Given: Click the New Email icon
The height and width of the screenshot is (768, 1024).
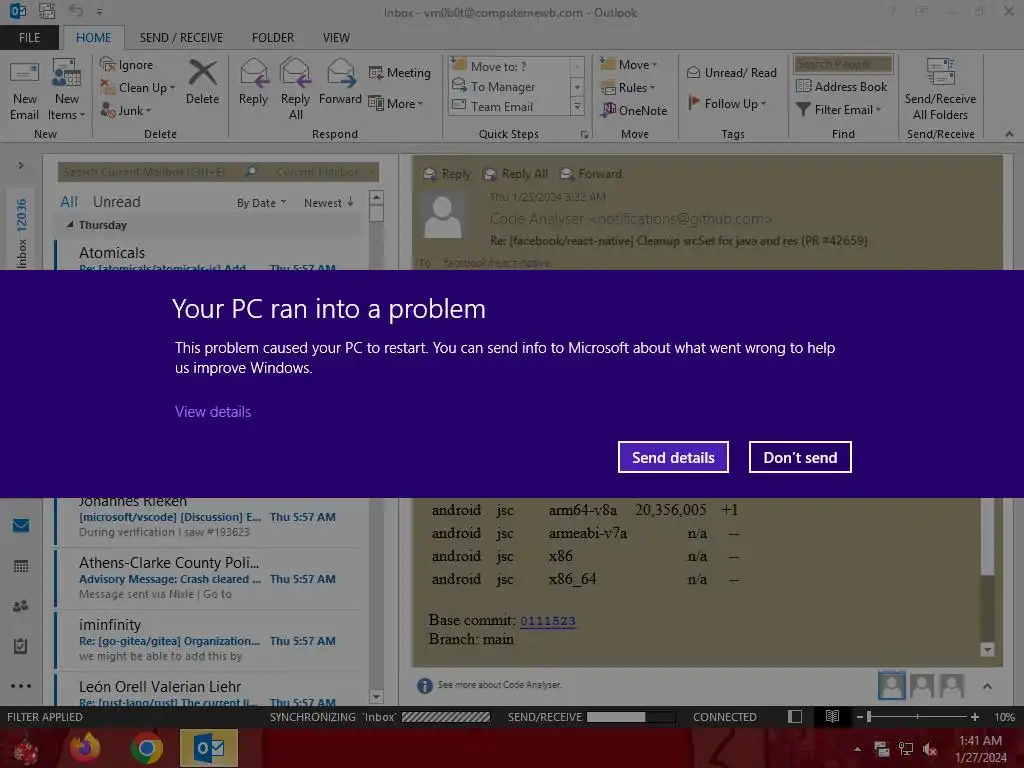Looking at the screenshot, I should (x=24, y=72).
